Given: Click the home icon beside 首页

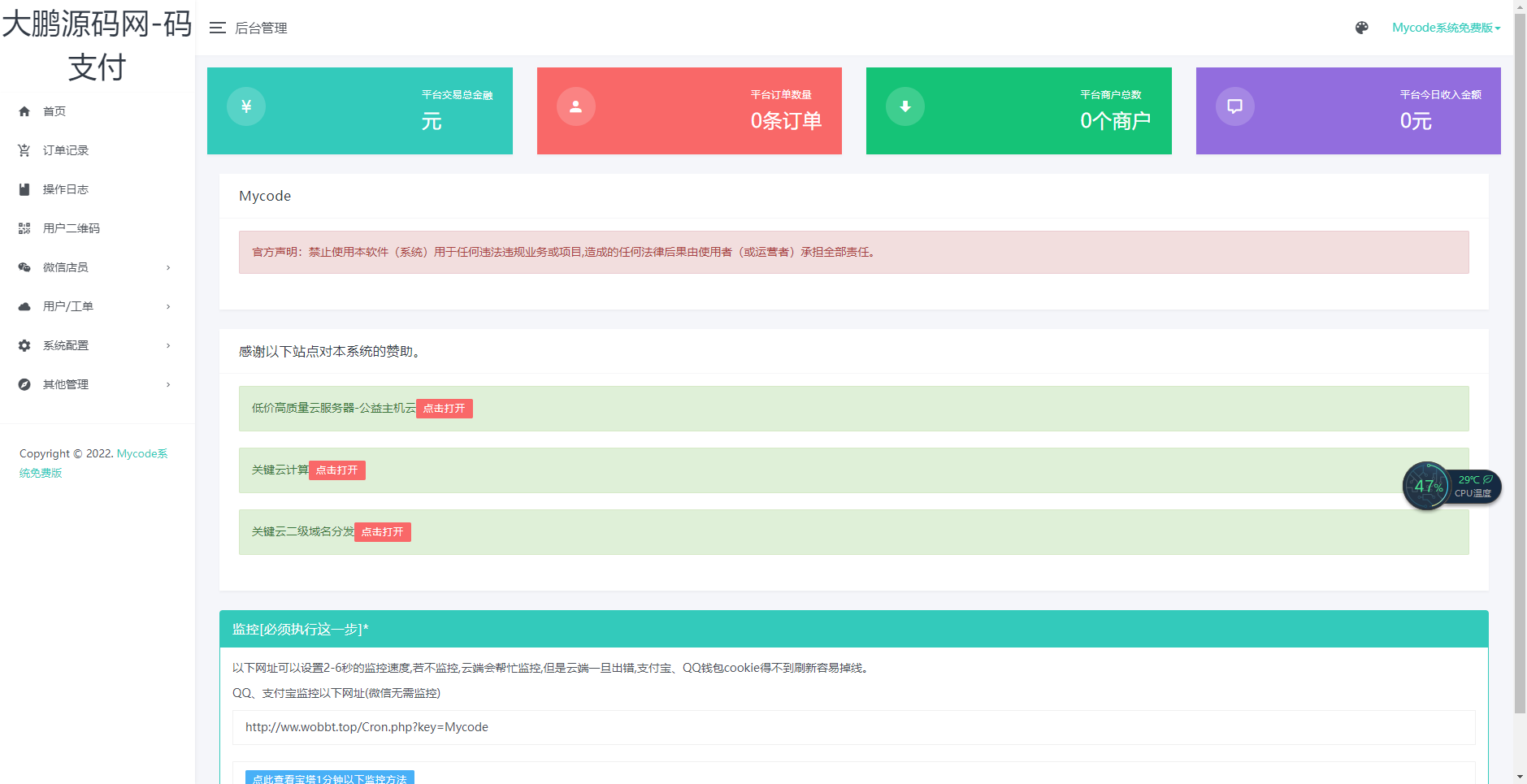Looking at the screenshot, I should (24, 111).
